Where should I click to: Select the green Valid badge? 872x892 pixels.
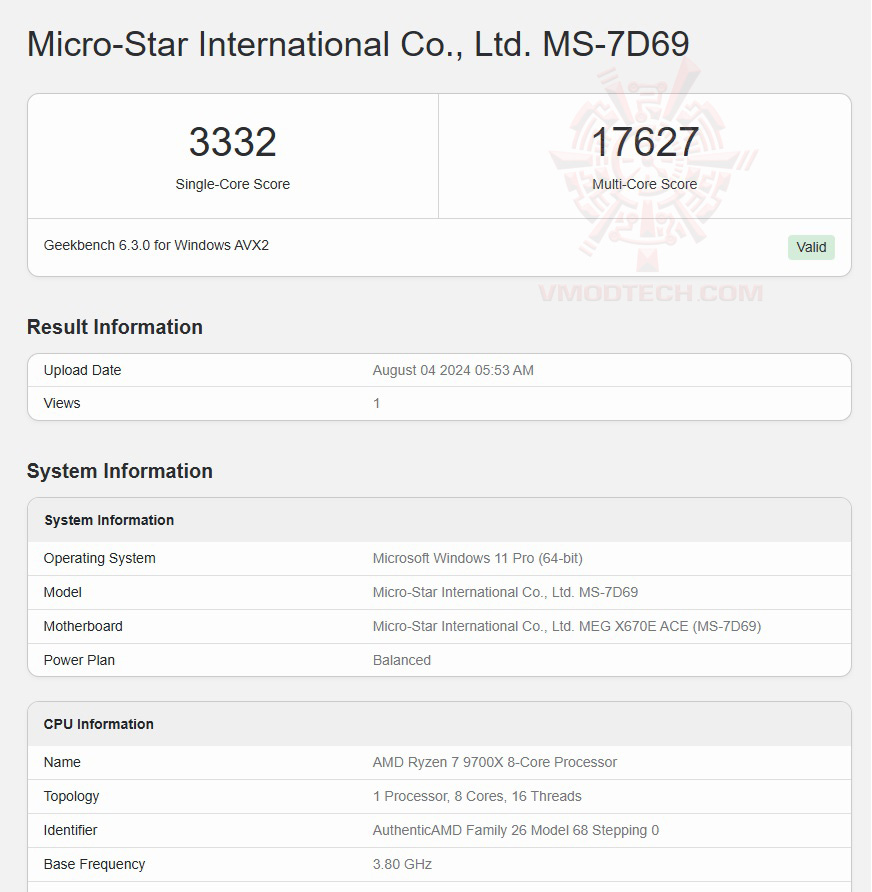(811, 247)
